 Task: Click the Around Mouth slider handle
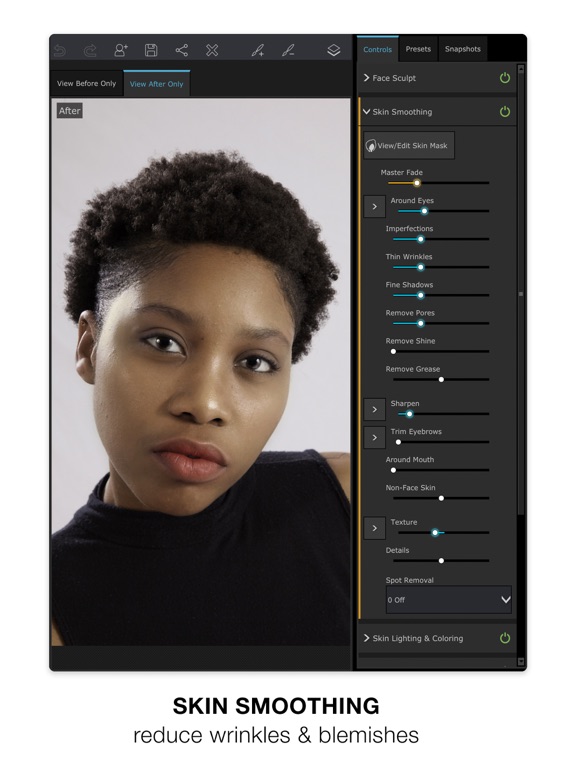[x=393, y=470]
